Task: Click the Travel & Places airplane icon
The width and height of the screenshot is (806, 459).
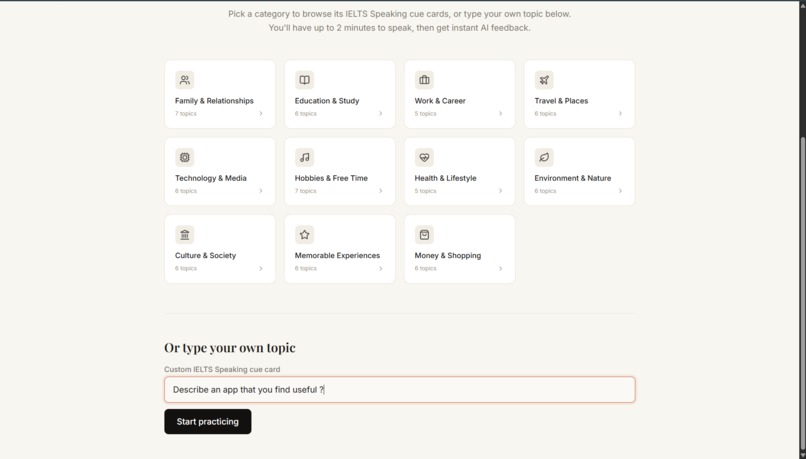Action: pyautogui.click(x=544, y=80)
